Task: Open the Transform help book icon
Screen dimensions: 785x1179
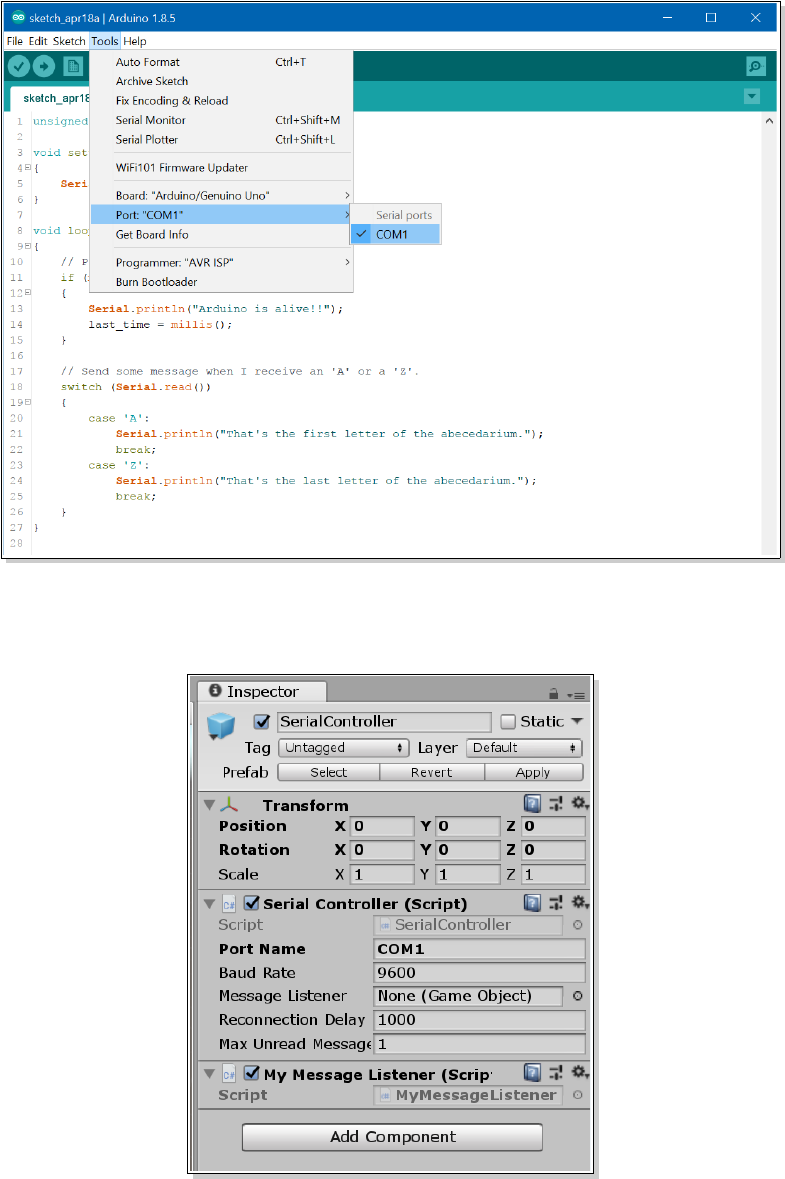Action: click(532, 804)
